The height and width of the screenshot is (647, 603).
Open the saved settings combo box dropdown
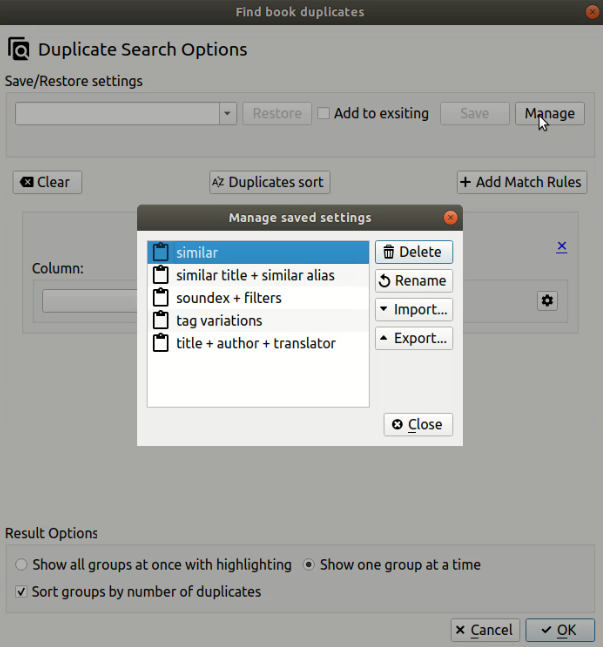tap(228, 113)
